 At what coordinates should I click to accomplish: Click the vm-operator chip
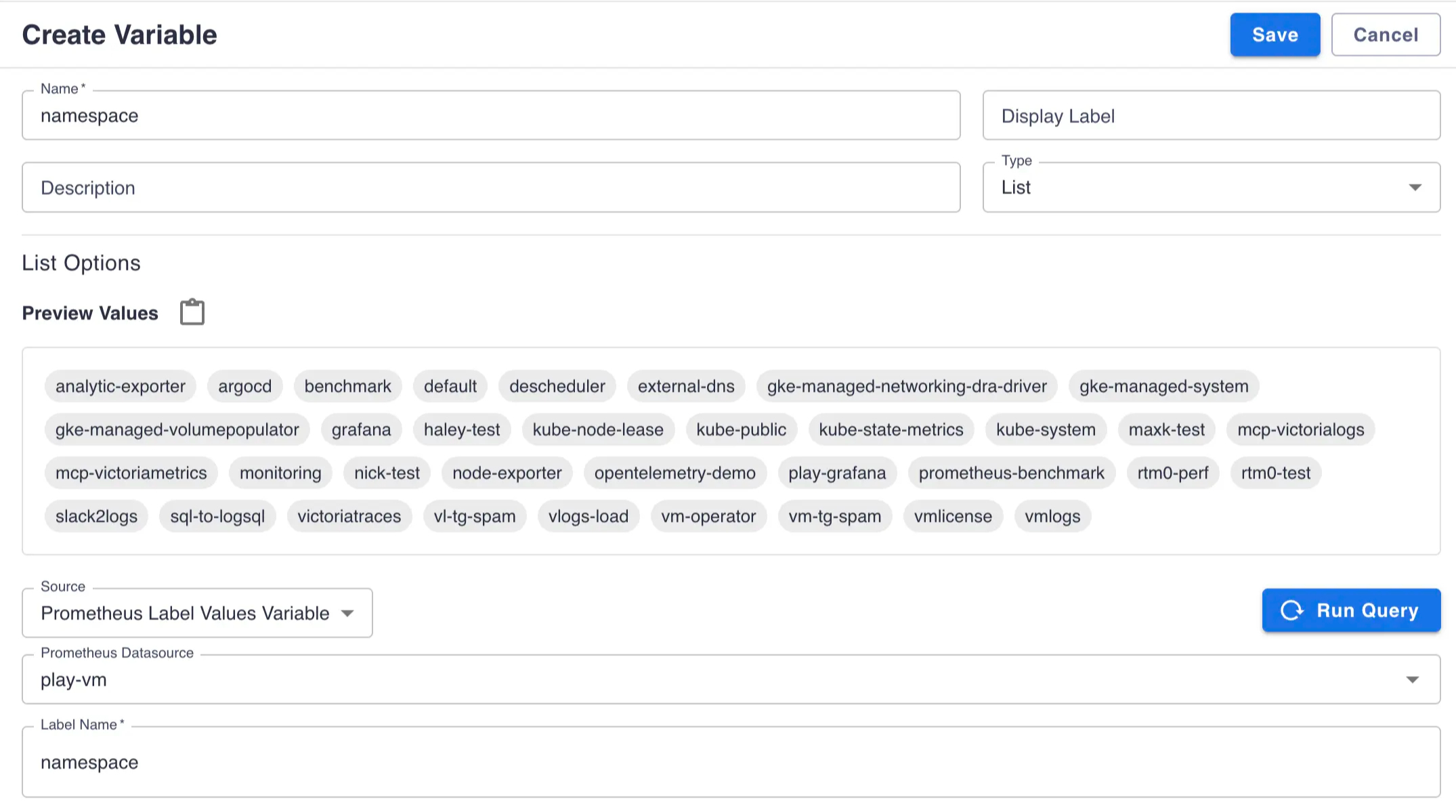click(x=708, y=516)
